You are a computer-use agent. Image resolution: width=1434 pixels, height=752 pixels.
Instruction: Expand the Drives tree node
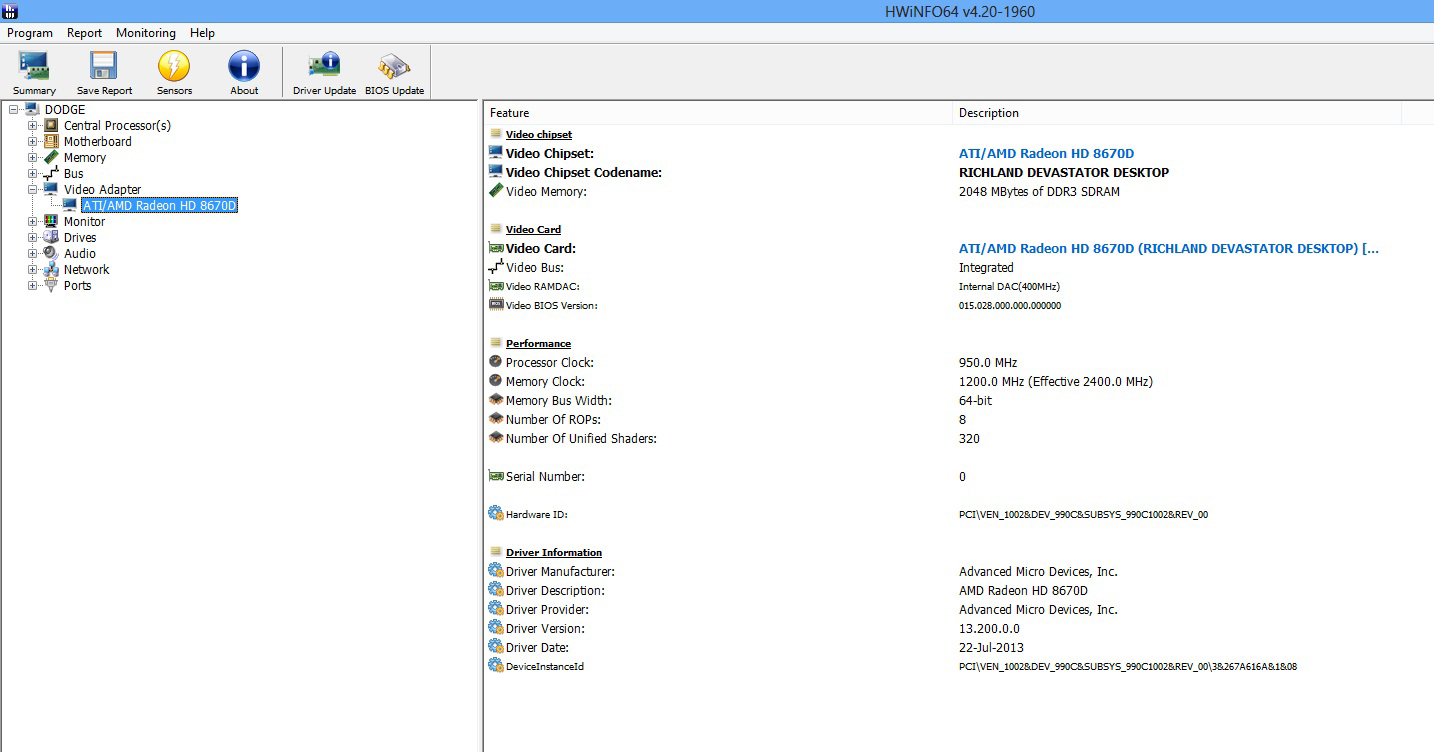point(33,237)
